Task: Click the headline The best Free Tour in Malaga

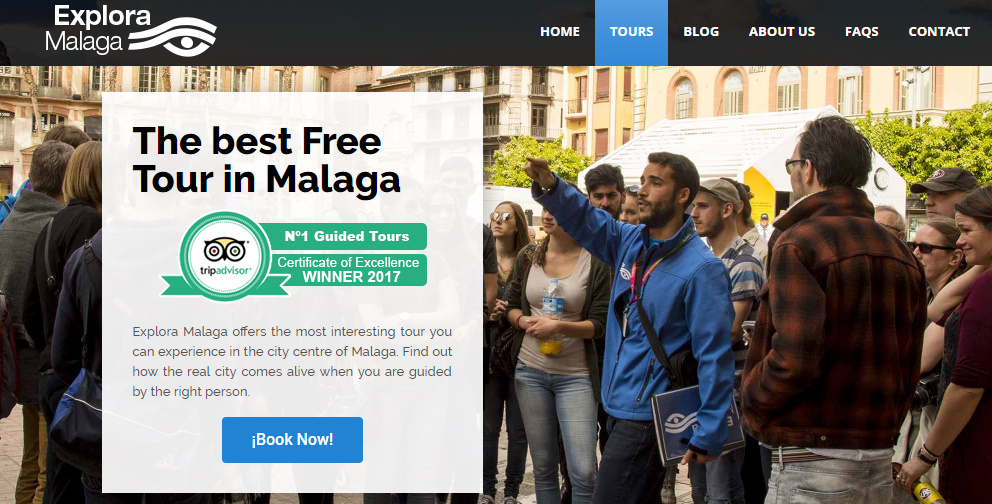Action: point(266,159)
